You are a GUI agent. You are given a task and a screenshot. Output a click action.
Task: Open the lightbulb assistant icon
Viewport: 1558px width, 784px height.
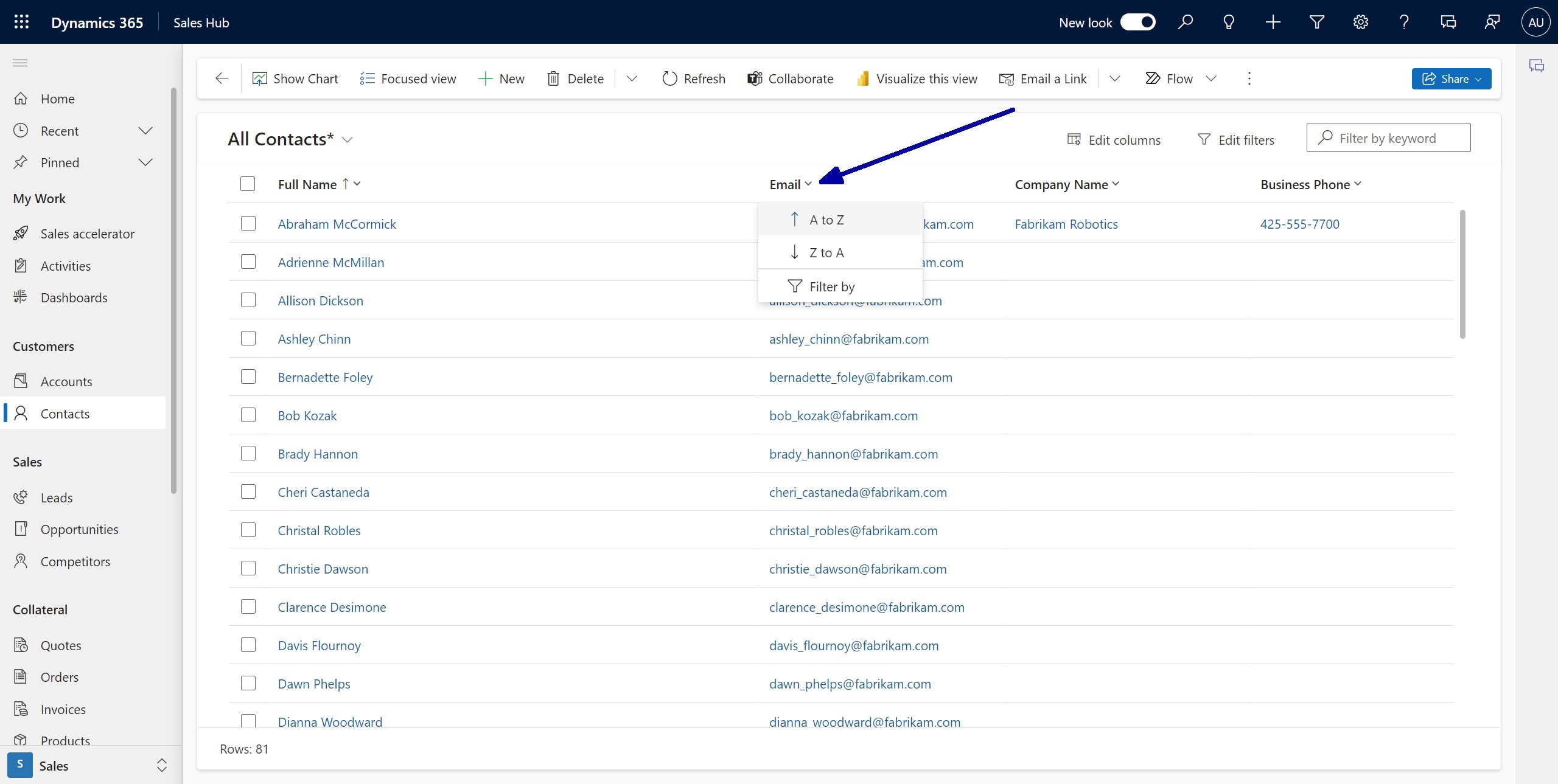1229,23
